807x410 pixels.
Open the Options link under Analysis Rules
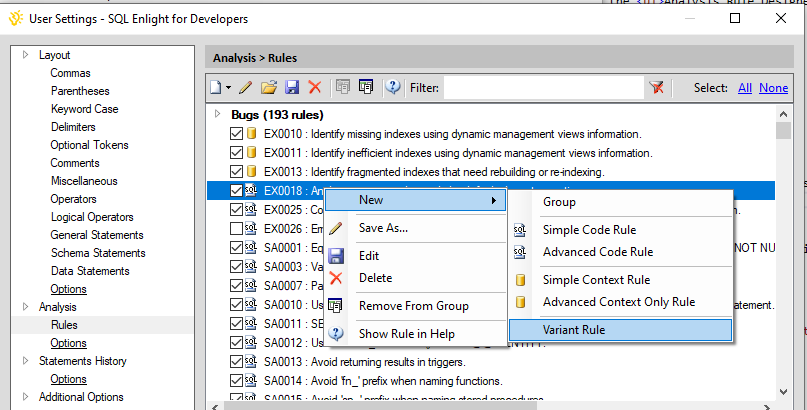pos(68,343)
